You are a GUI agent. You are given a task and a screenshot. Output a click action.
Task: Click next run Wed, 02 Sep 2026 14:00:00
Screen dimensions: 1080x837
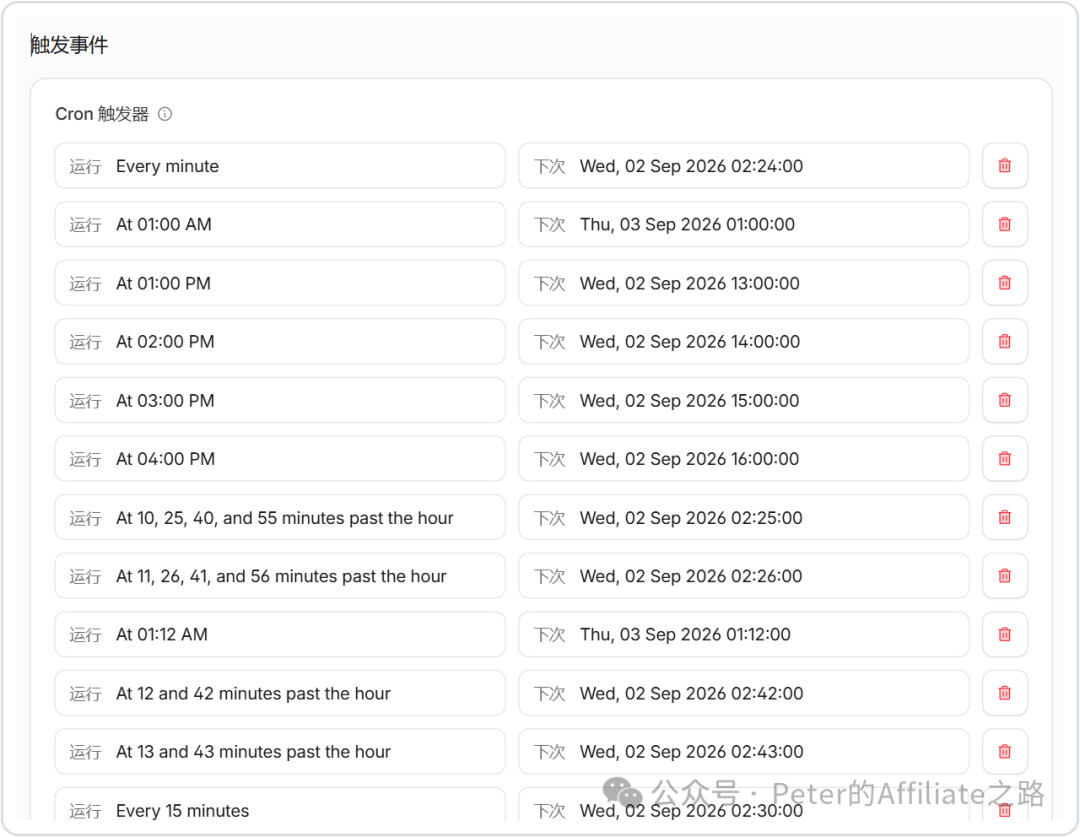click(x=744, y=341)
